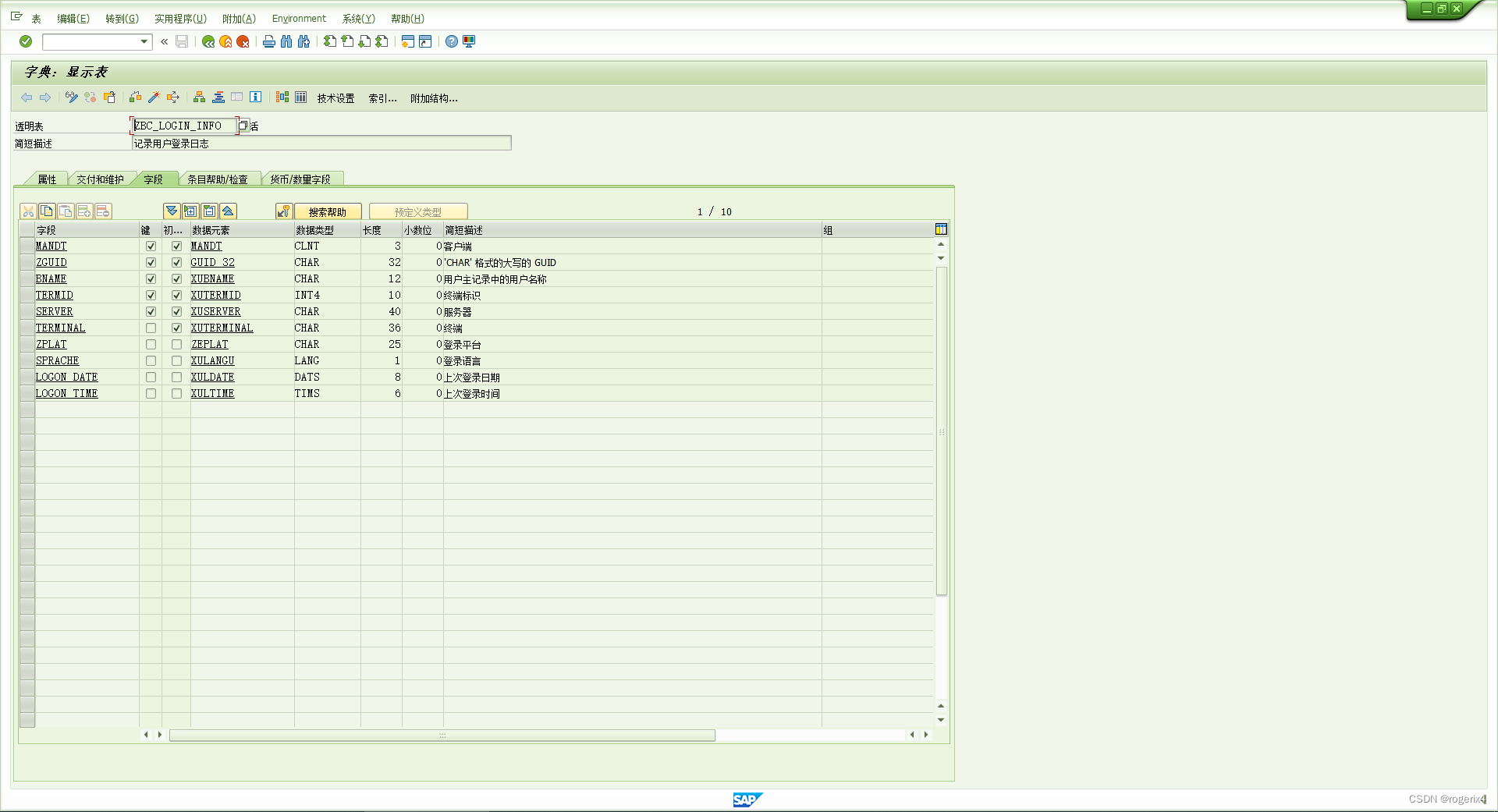
Task: Click the Print icon
Action: (269, 41)
